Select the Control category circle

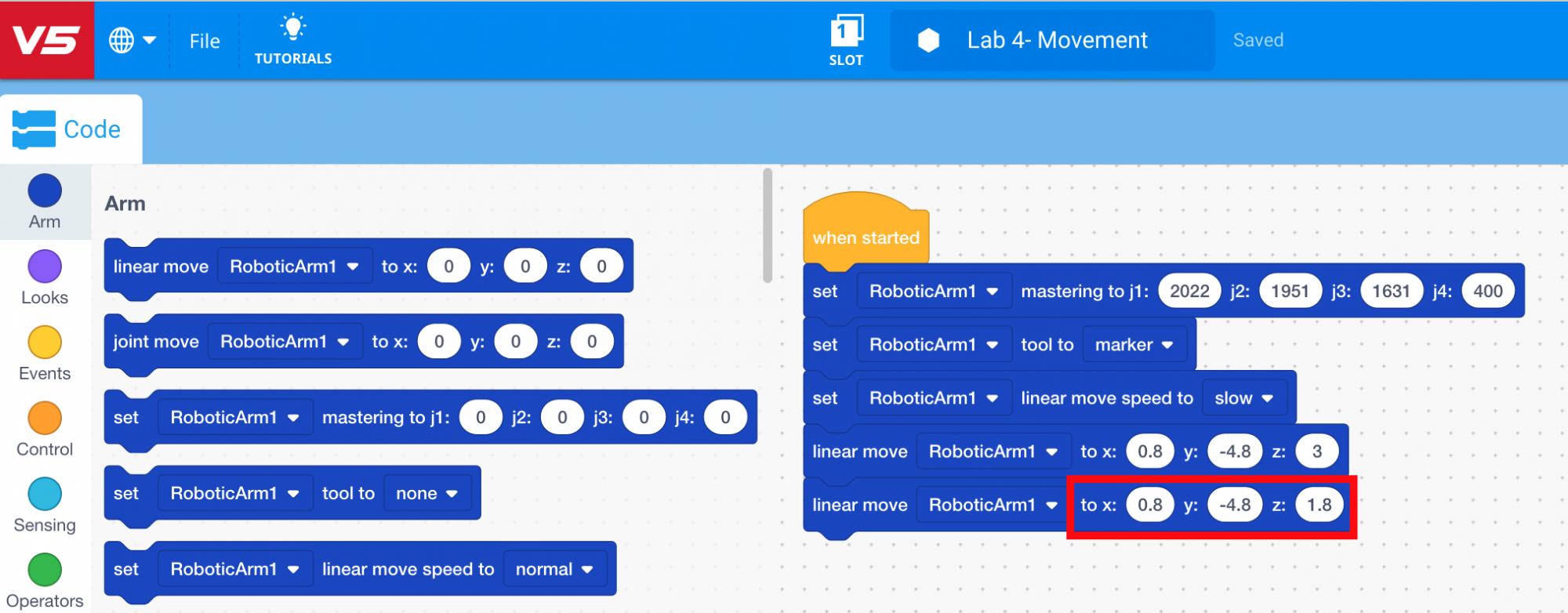[45, 419]
